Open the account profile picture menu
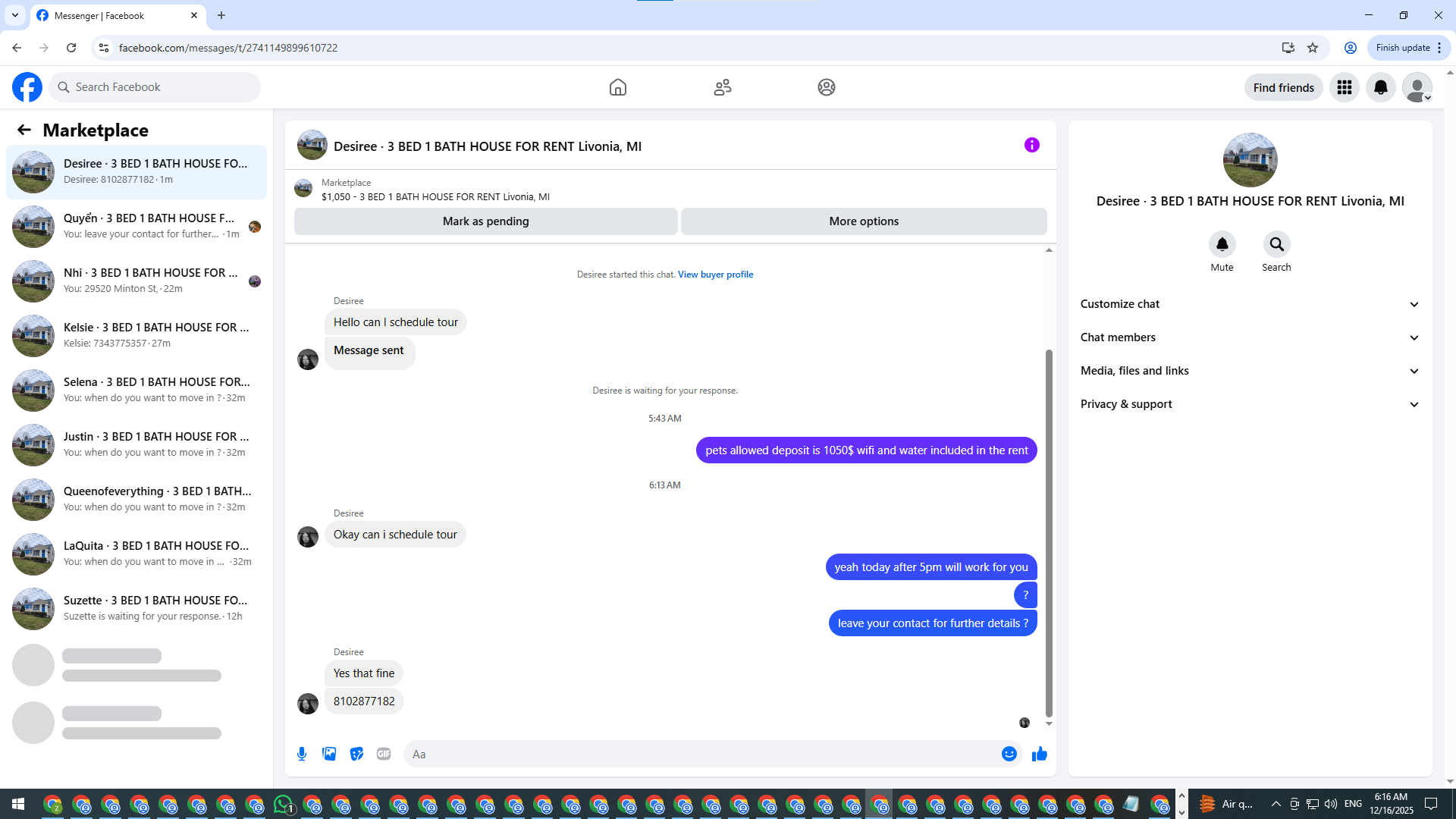This screenshot has height=819, width=1456. (1417, 87)
